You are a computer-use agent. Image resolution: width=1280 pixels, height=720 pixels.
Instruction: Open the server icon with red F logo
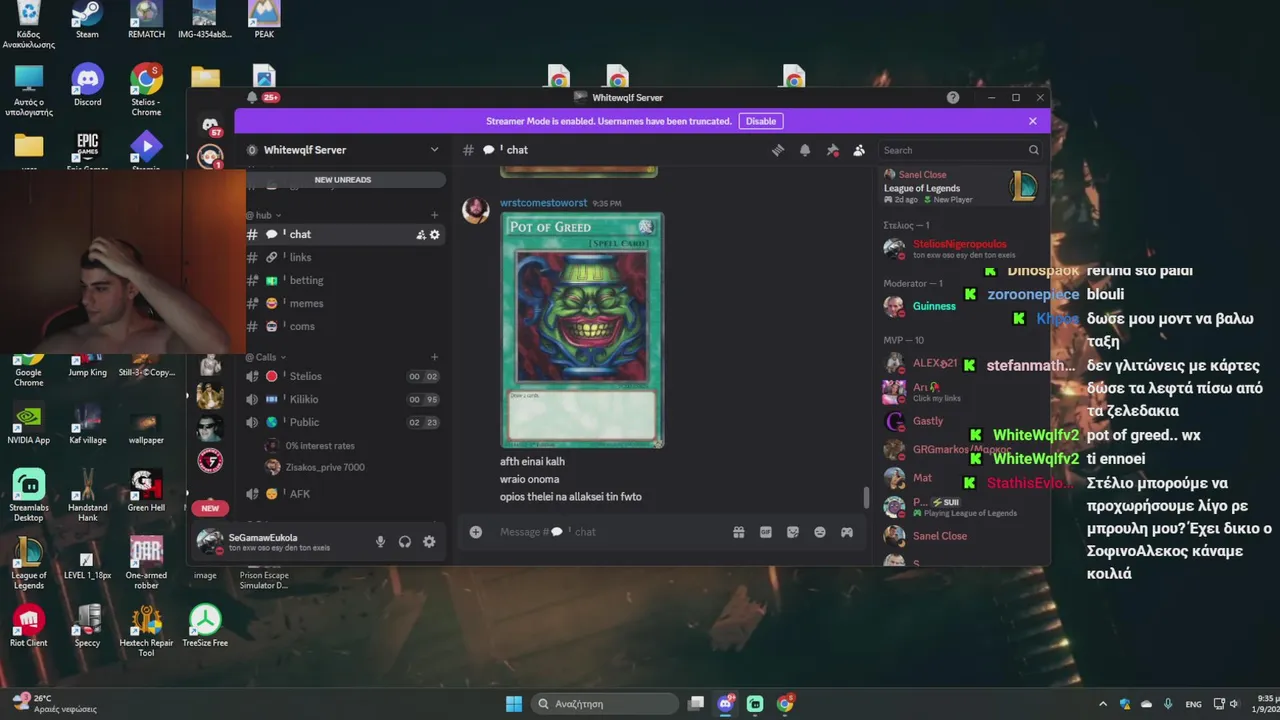(210, 461)
